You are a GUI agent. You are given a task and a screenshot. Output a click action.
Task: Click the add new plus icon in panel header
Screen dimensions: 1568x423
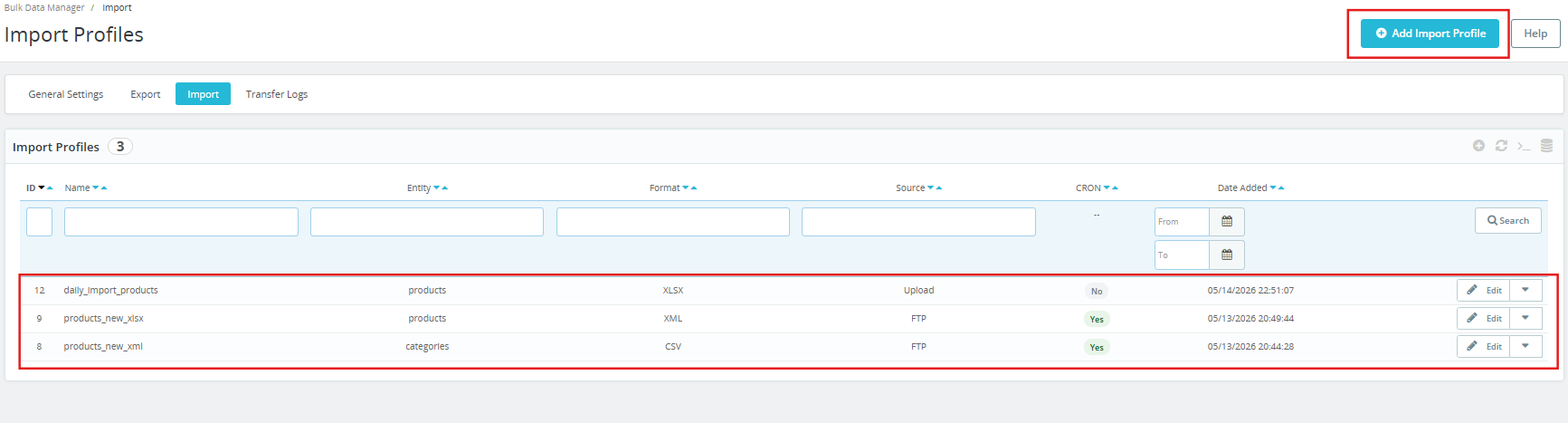[1478, 146]
